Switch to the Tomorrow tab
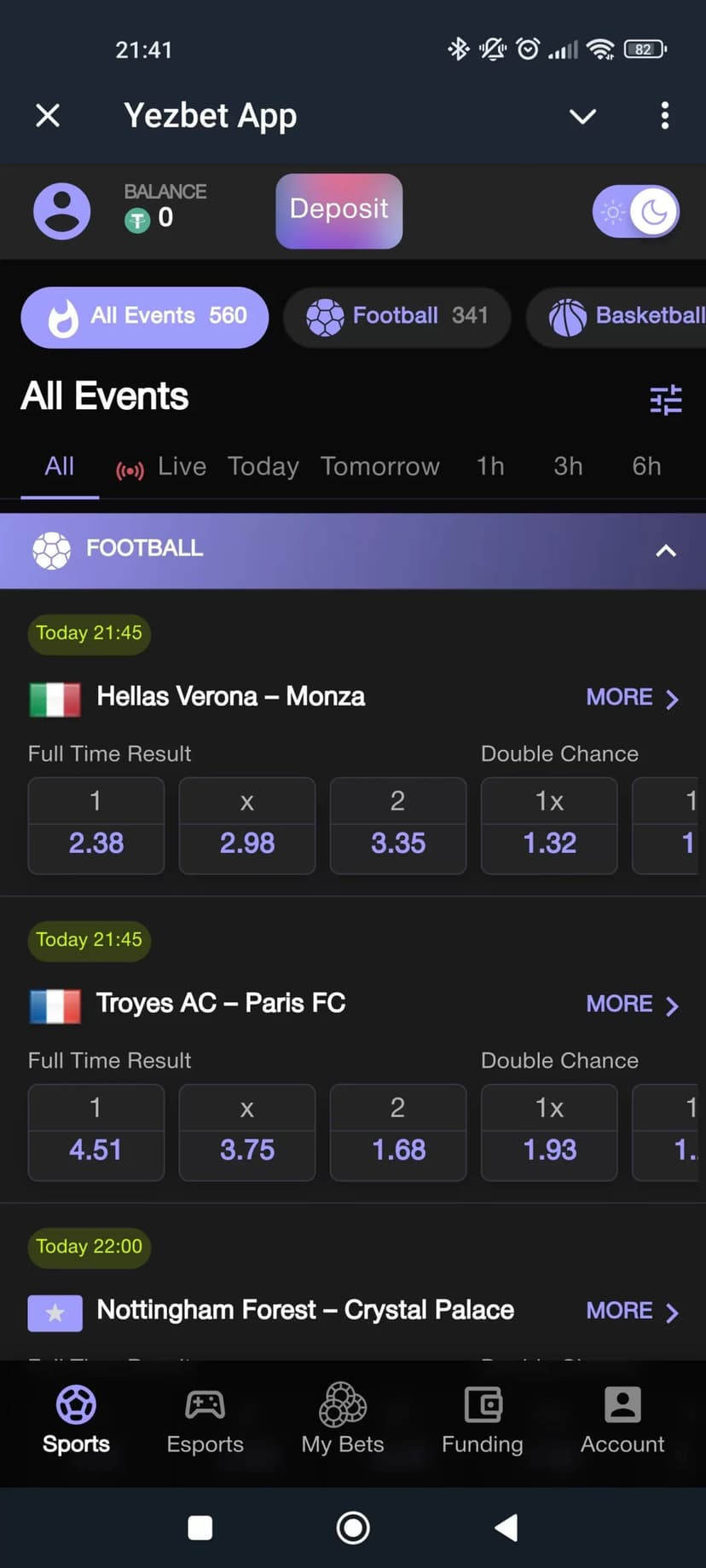The image size is (706, 1568). pyautogui.click(x=380, y=467)
